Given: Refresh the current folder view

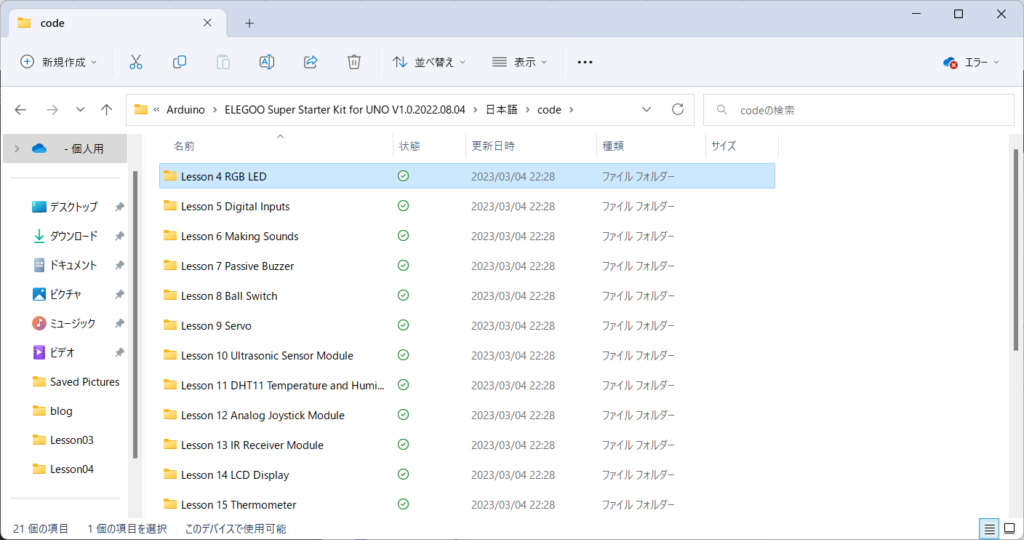Looking at the screenshot, I should (678, 110).
